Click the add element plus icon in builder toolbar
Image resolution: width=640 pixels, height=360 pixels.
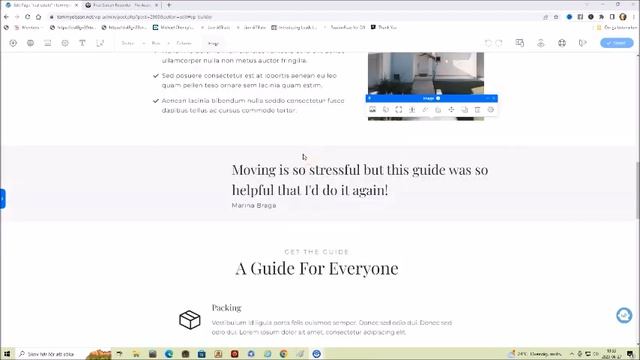click(13, 43)
